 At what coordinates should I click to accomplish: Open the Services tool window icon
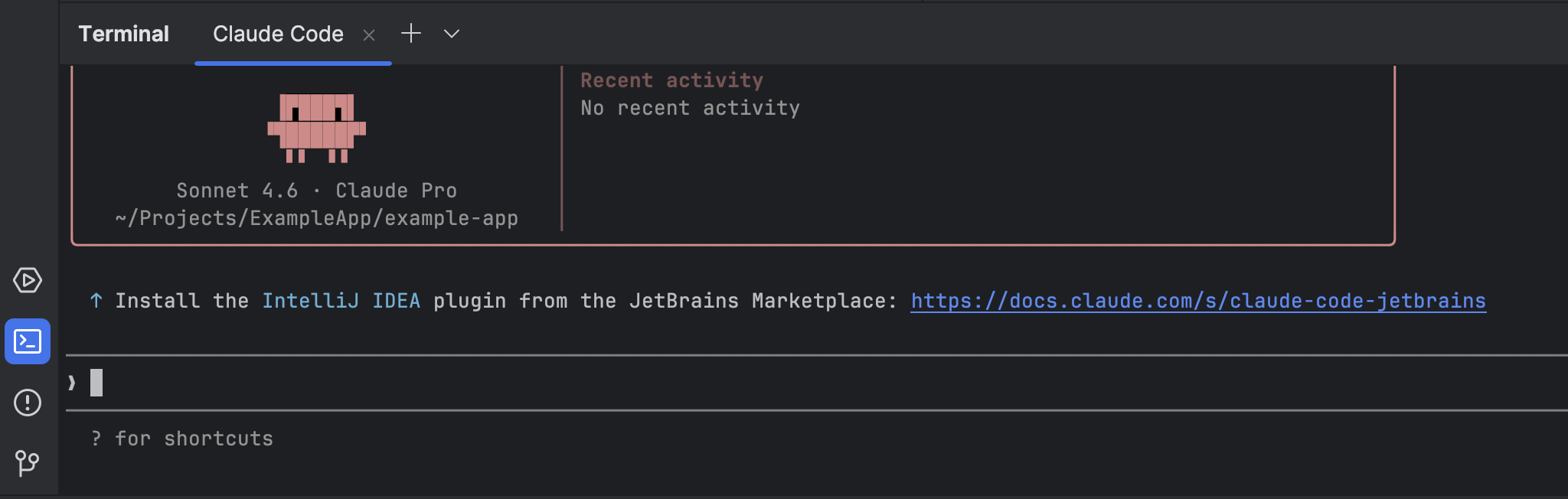coord(28,280)
